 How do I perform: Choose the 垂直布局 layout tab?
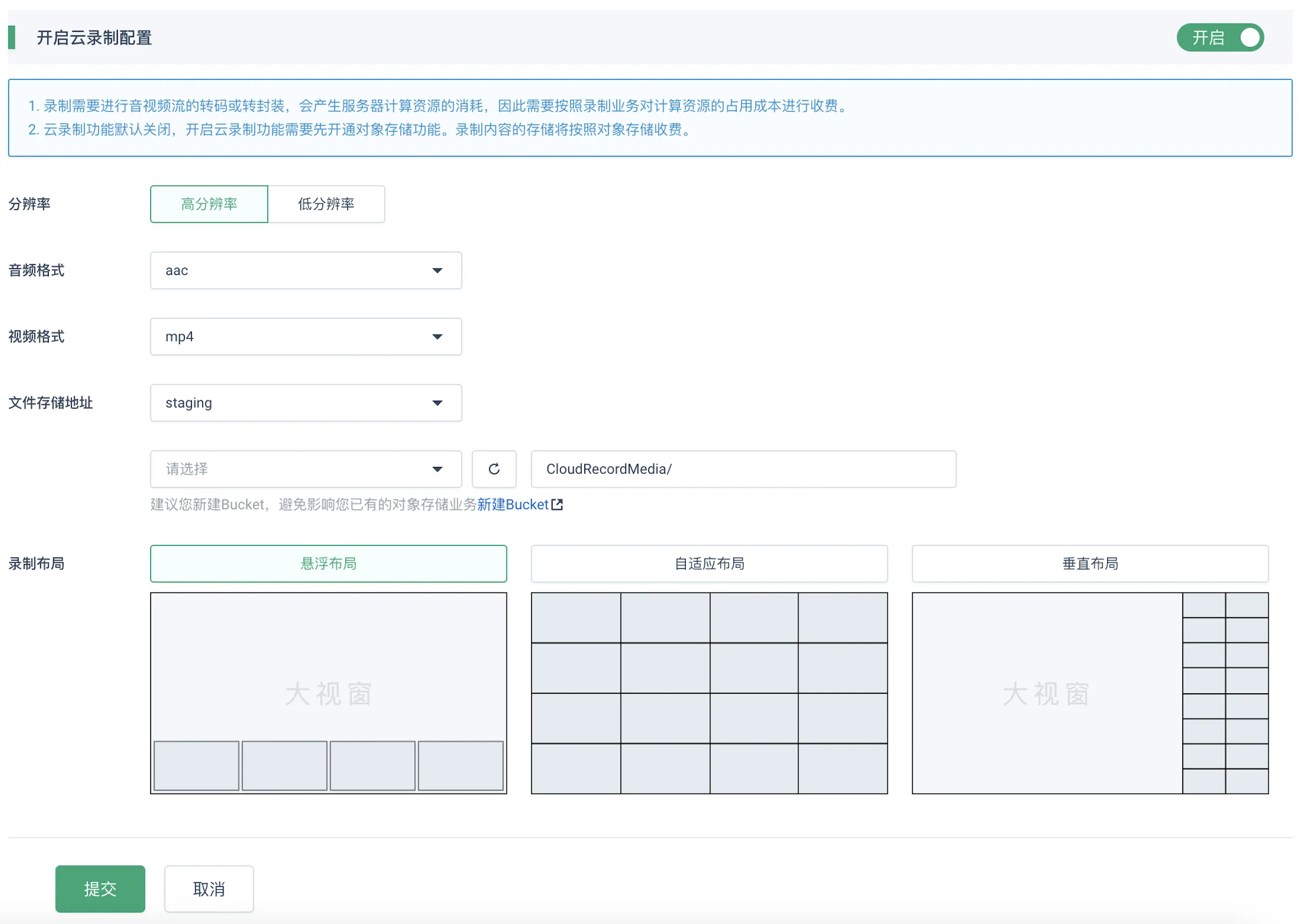point(1090,563)
